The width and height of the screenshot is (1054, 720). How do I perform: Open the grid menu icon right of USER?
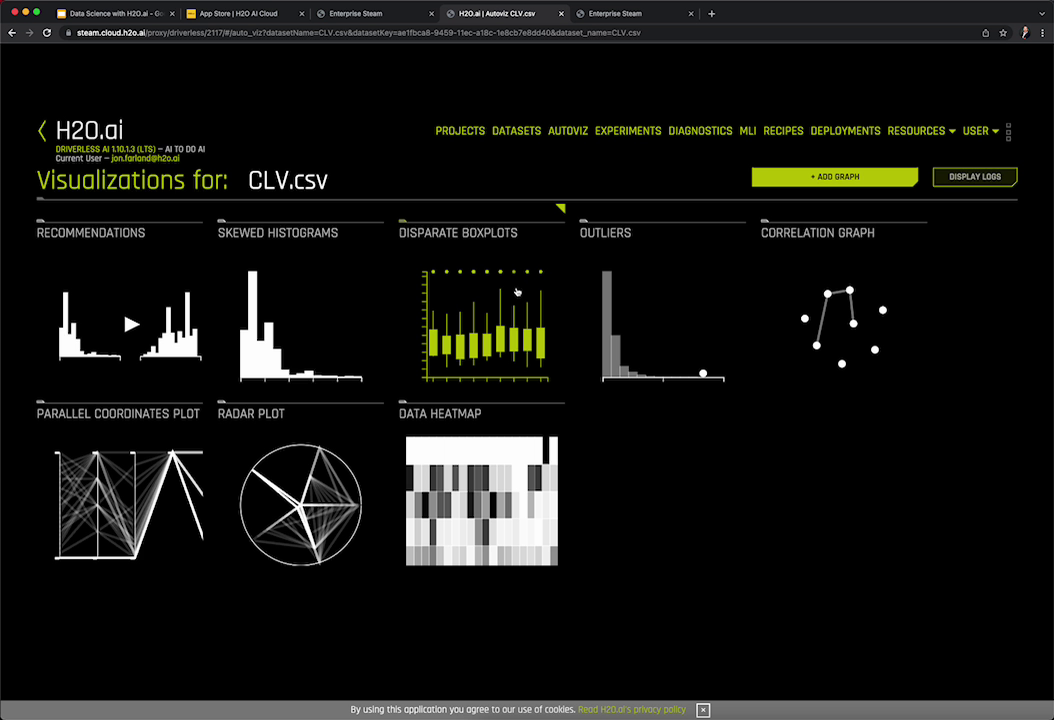click(1008, 130)
